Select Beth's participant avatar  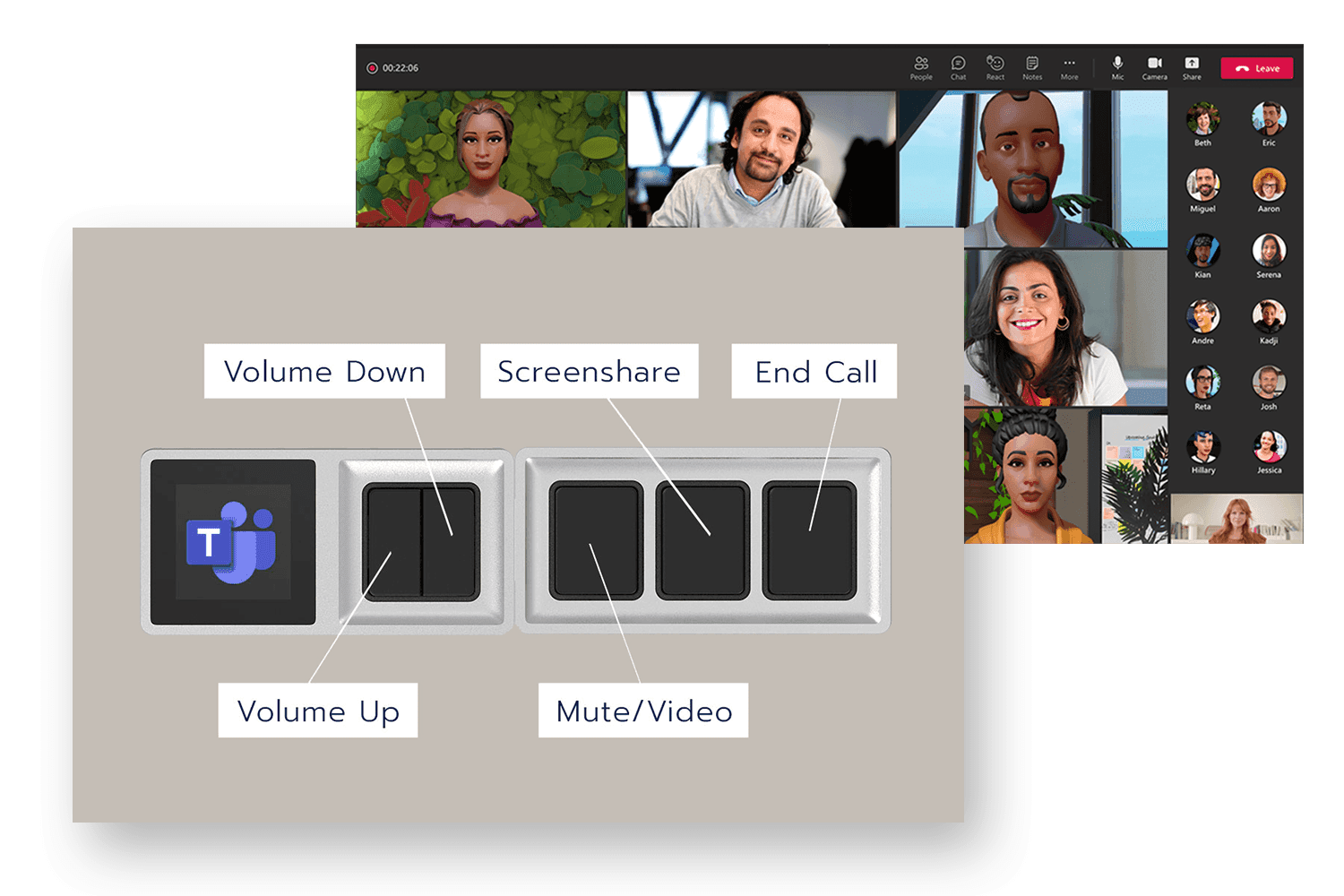point(1202,118)
